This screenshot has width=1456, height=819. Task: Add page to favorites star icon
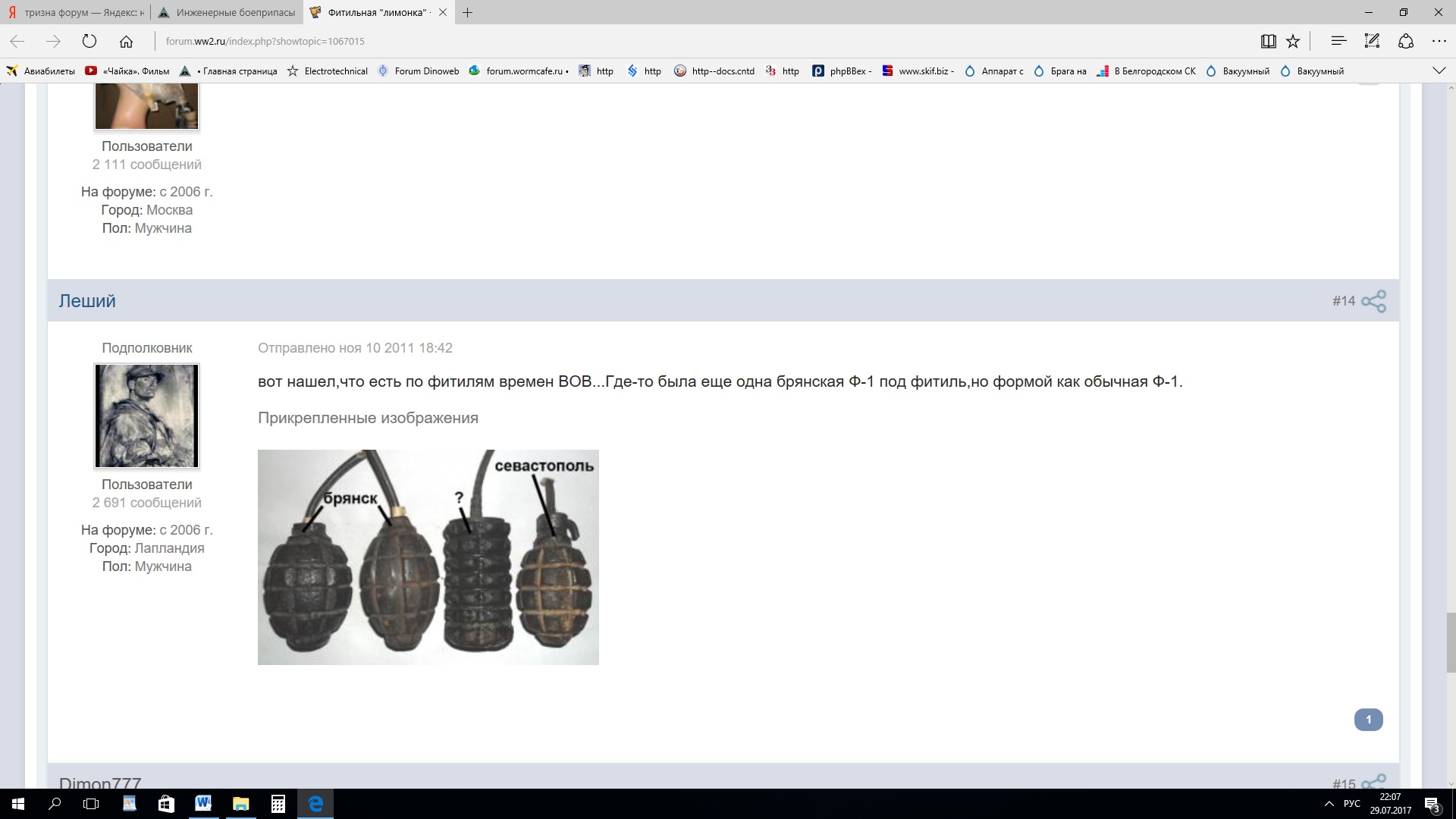(x=1294, y=42)
